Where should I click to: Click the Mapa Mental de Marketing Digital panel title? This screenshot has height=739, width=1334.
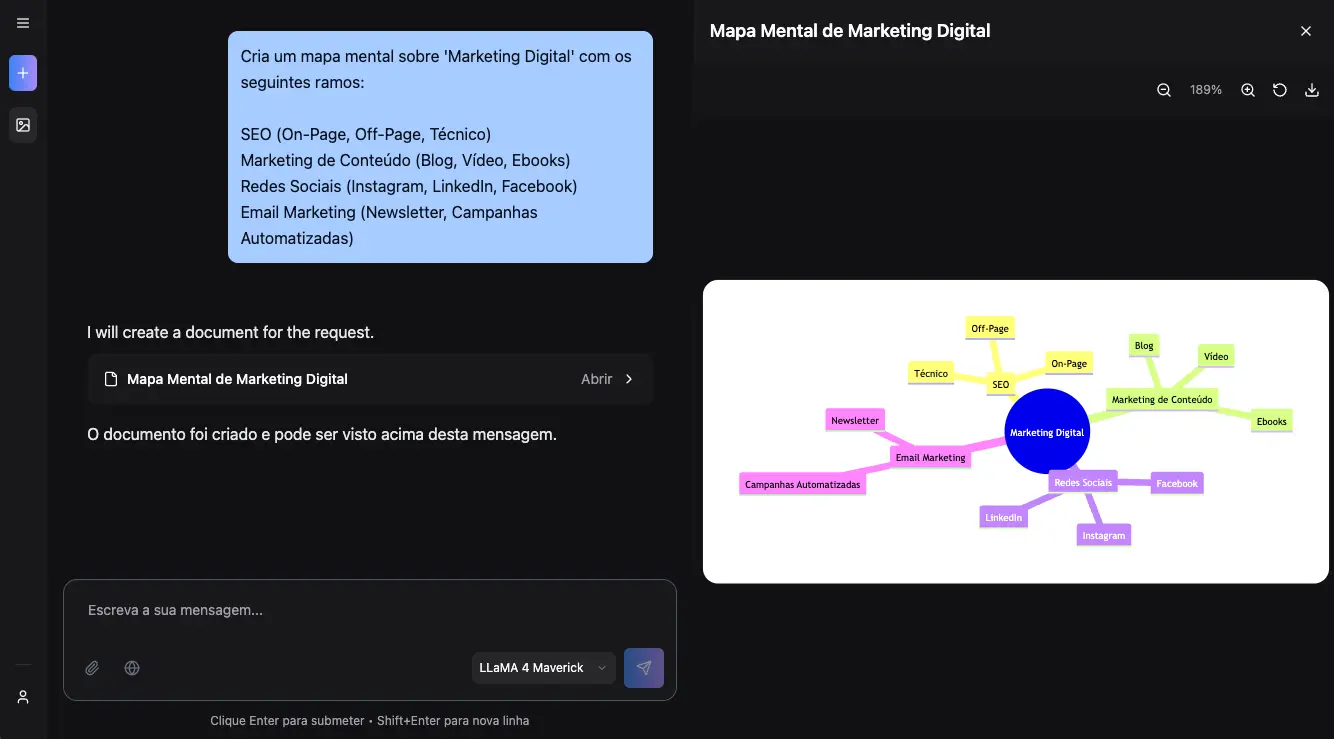[850, 31]
